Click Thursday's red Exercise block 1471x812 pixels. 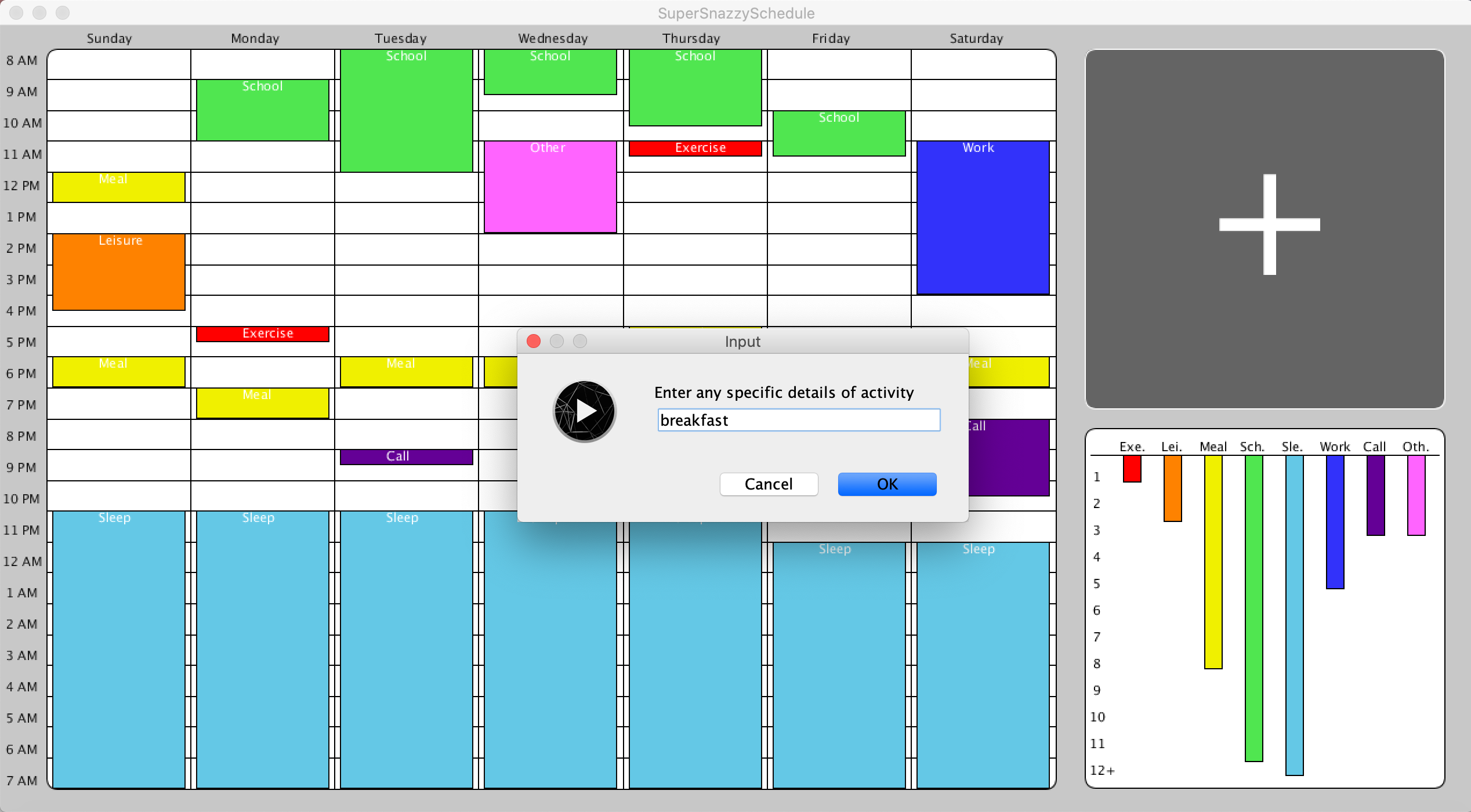[x=695, y=148]
